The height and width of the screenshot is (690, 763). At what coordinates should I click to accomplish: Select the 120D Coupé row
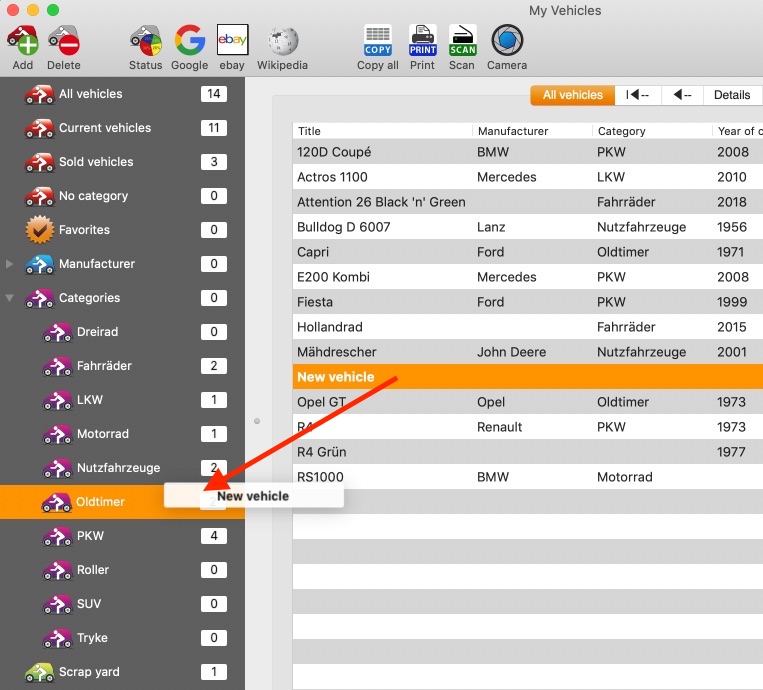[x=528, y=152]
